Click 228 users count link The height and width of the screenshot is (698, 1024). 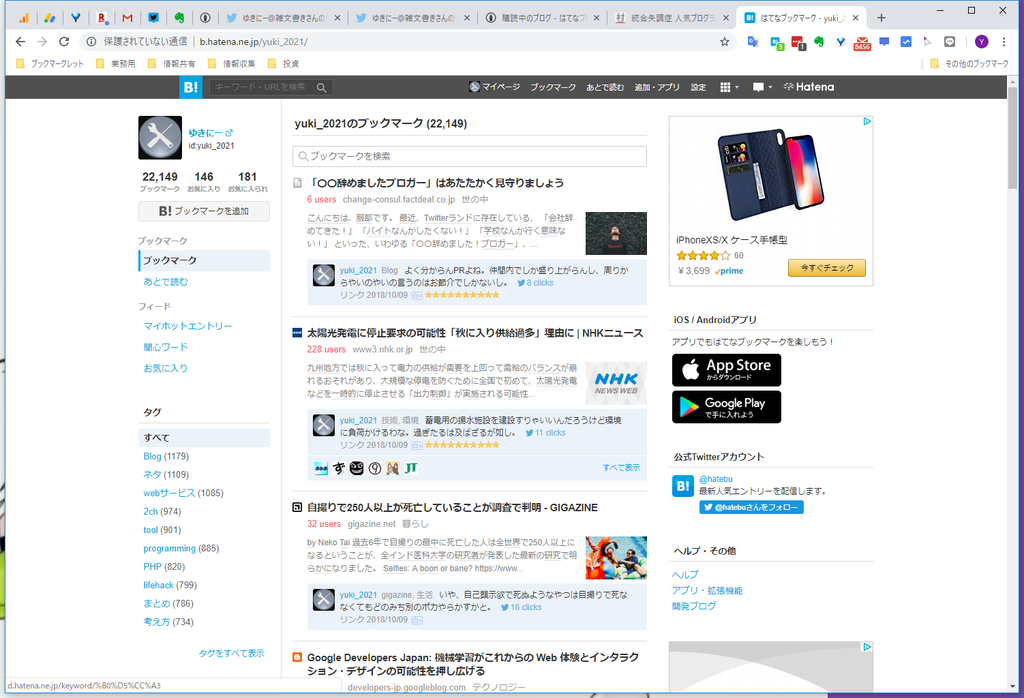326,349
